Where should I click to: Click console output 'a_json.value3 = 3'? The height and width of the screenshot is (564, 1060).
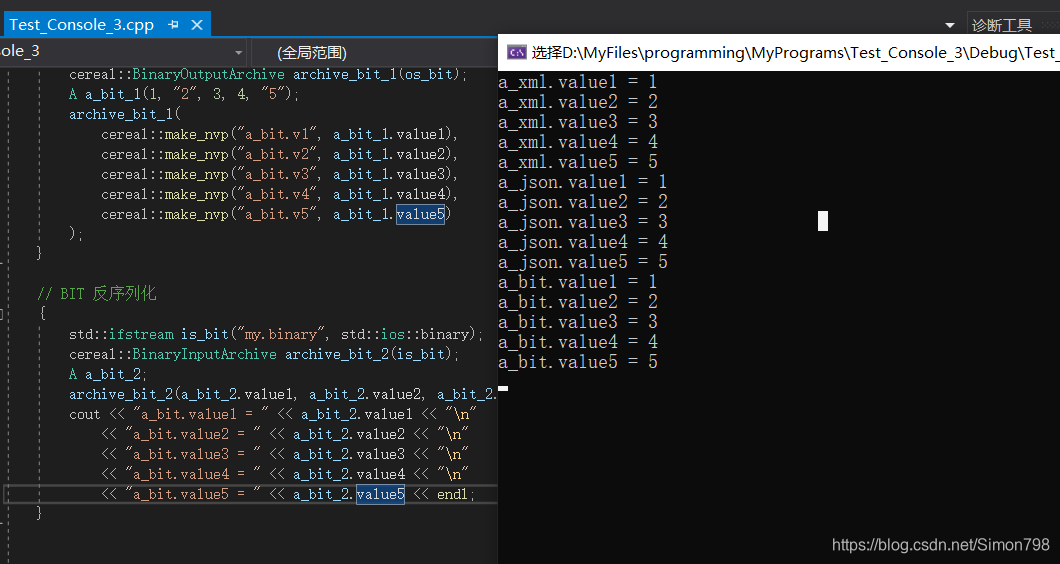(583, 222)
